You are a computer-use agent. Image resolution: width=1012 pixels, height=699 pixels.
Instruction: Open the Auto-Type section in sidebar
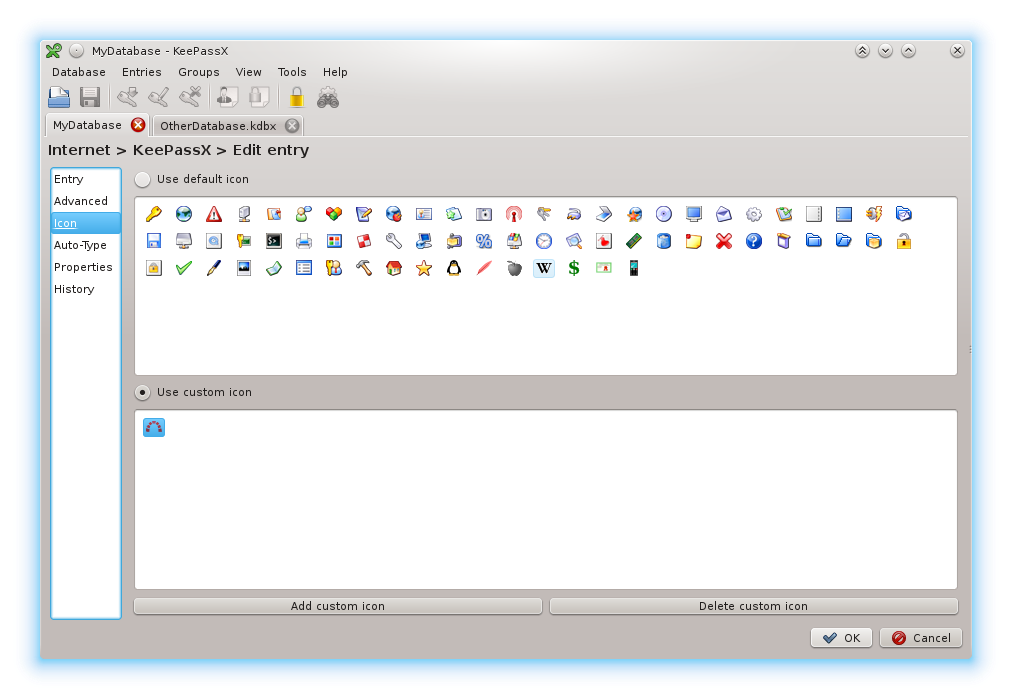pyautogui.click(x=80, y=245)
